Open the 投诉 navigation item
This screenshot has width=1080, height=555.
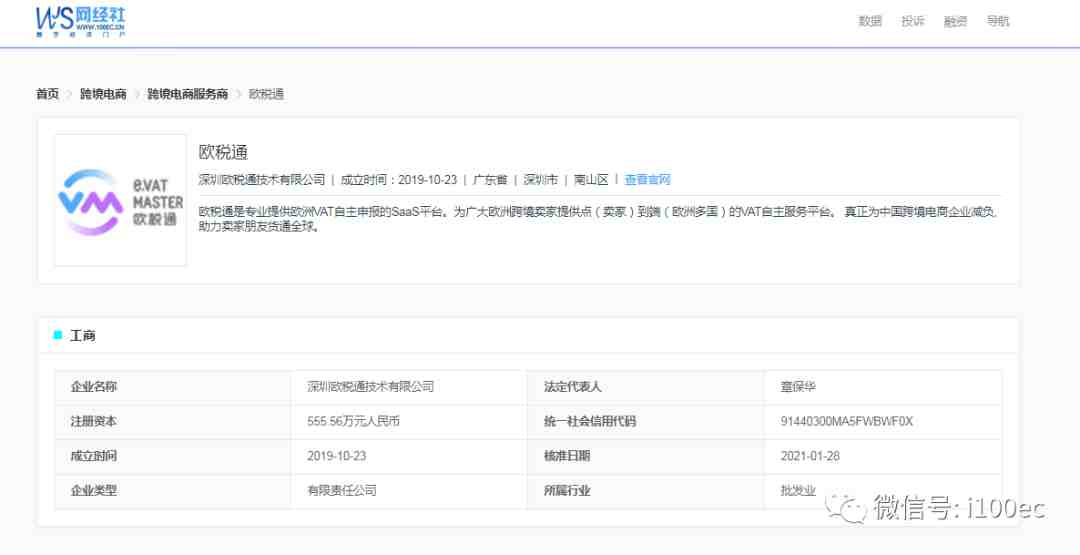click(913, 21)
